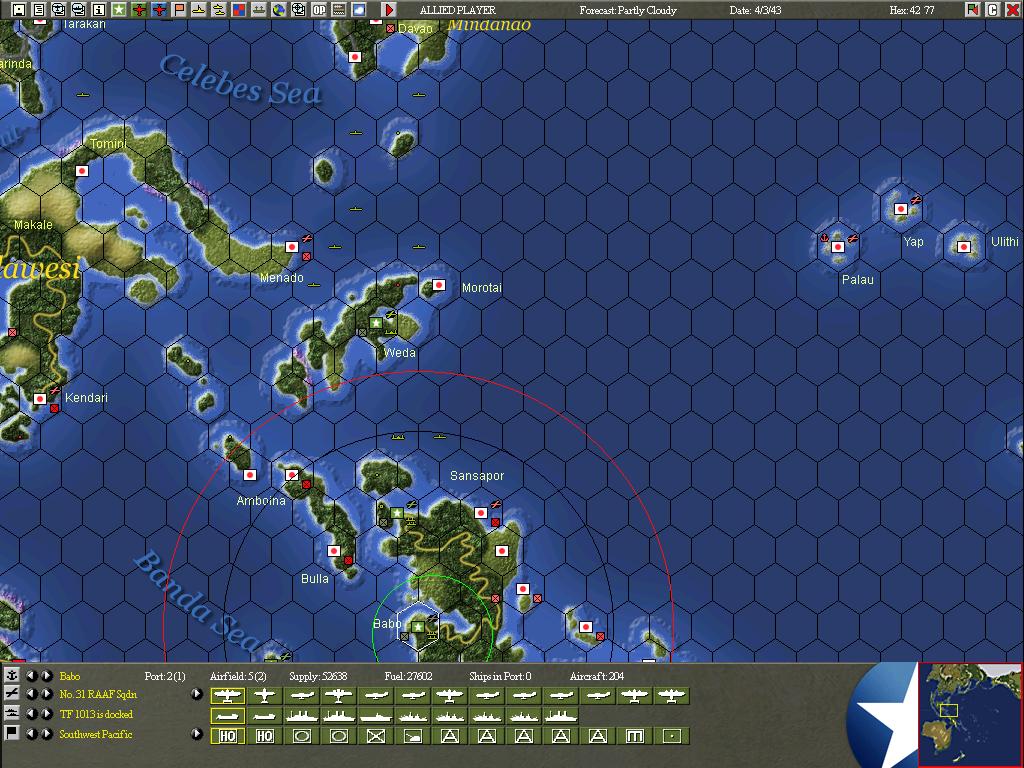Click the green and red flag icon at top right
Viewport: 1024px width, 768px height.
point(973,9)
